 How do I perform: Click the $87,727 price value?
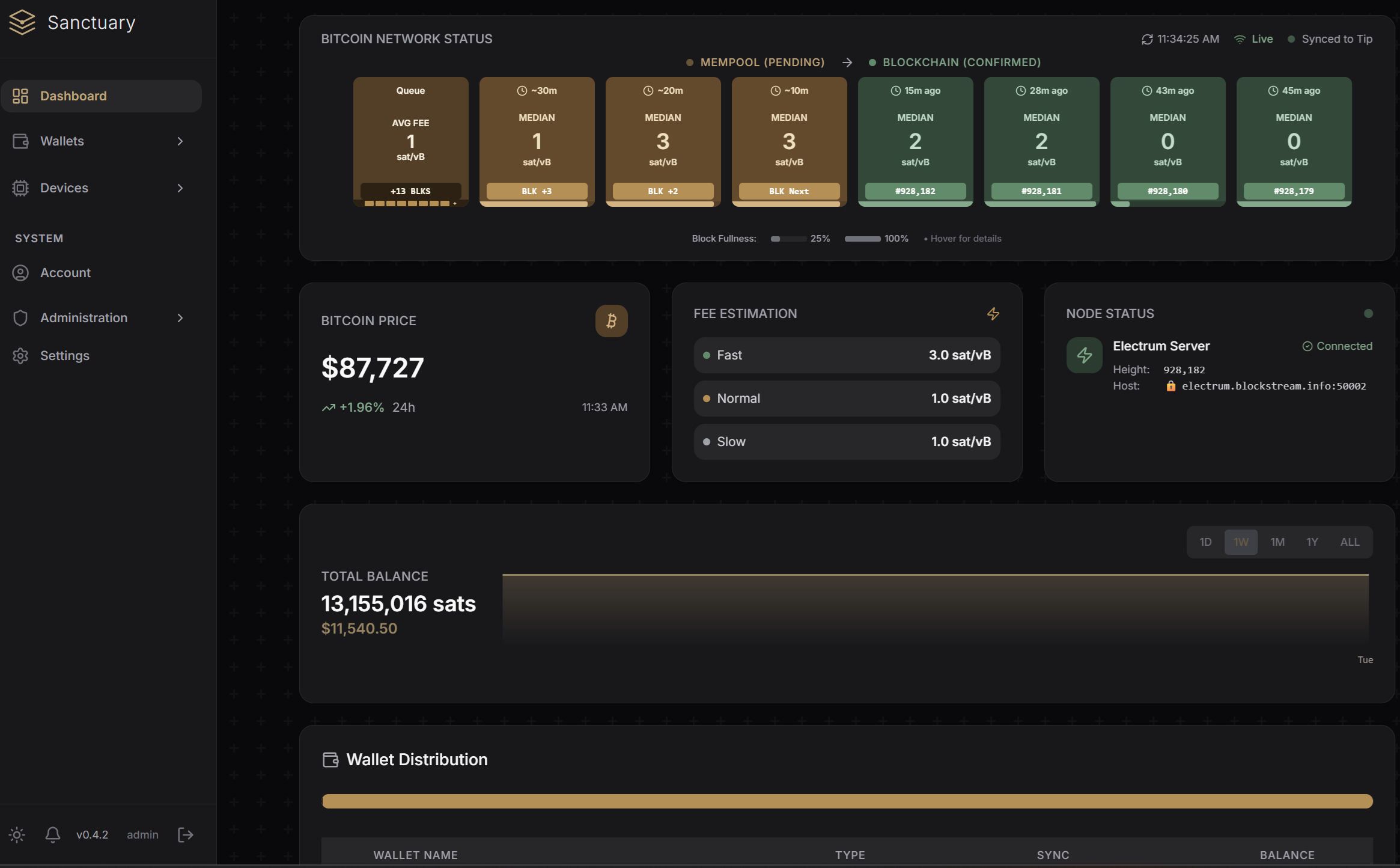tap(373, 367)
